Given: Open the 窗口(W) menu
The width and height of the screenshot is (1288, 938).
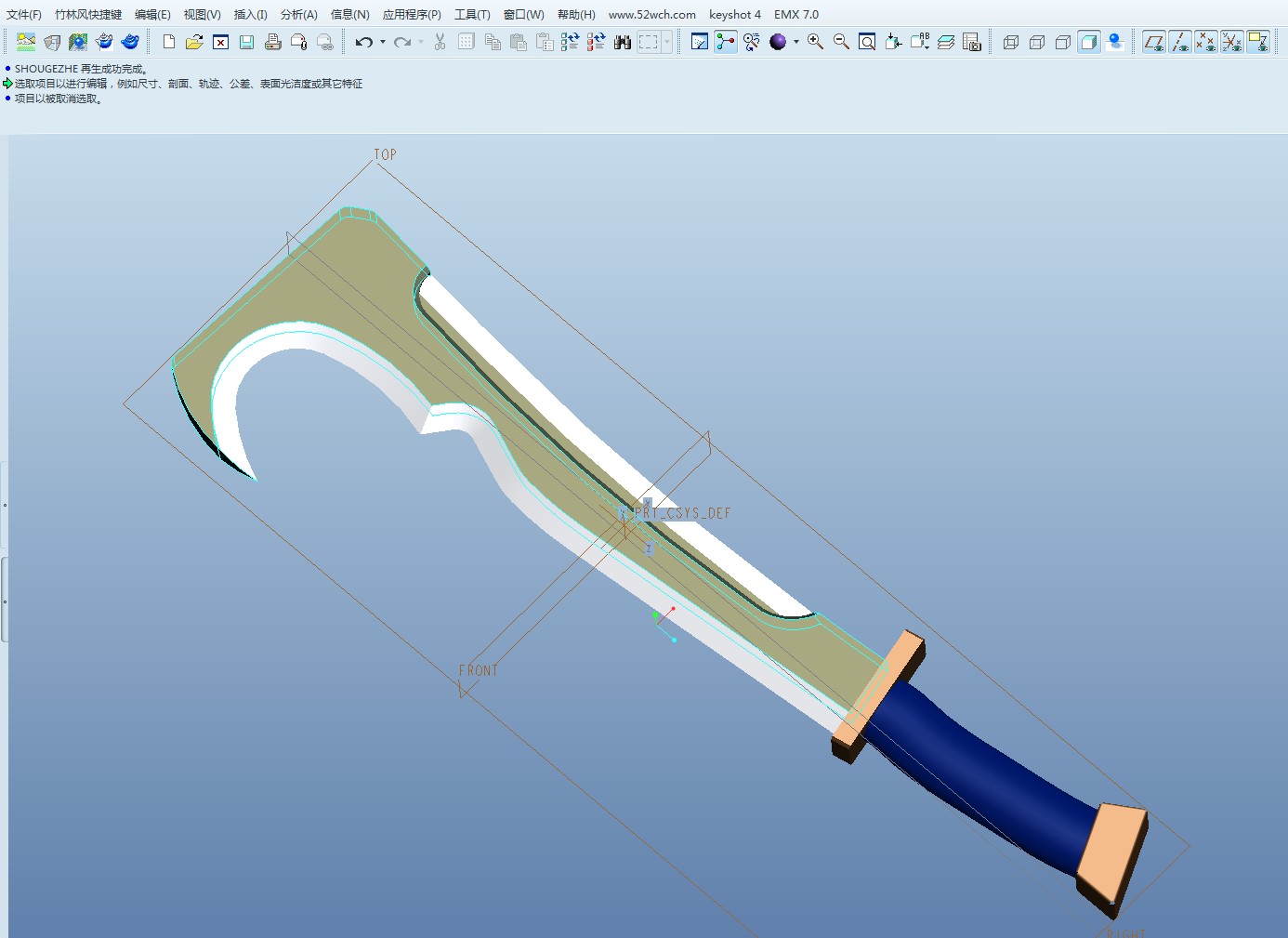Looking at the screenshot, I should [524, 15].
